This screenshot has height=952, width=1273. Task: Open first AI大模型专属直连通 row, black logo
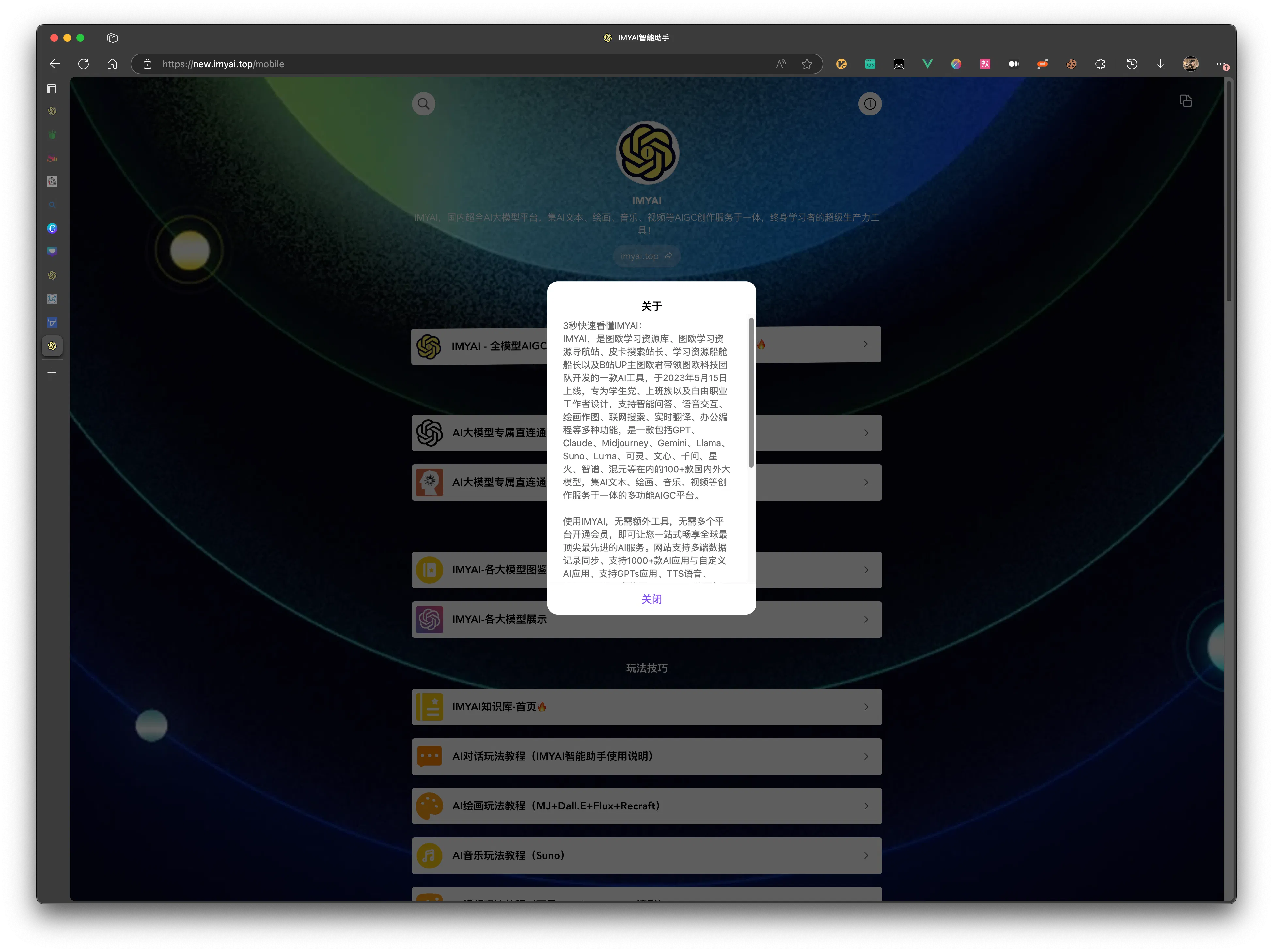pos(646,433)
